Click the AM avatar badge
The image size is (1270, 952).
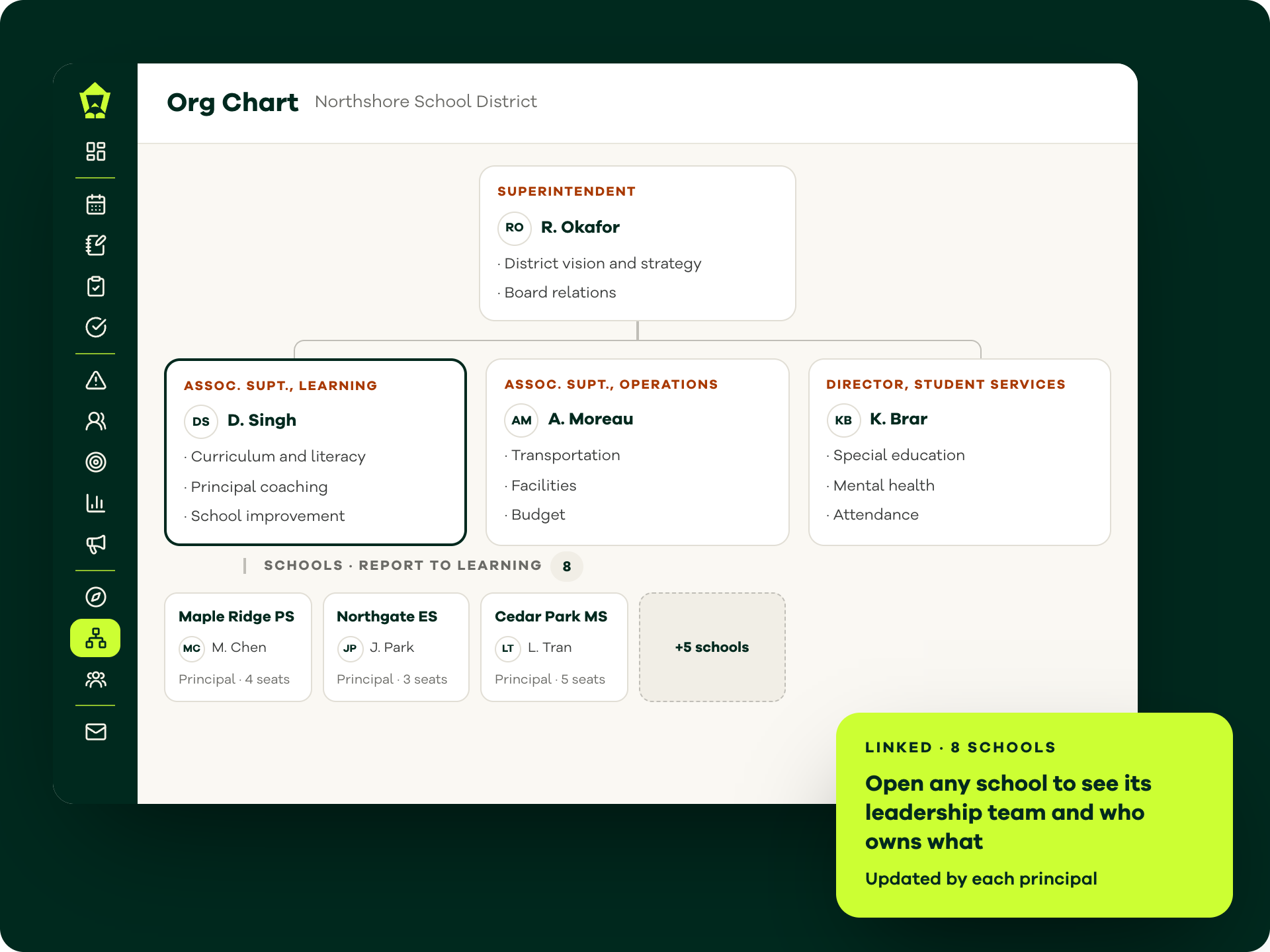[521, 420]
